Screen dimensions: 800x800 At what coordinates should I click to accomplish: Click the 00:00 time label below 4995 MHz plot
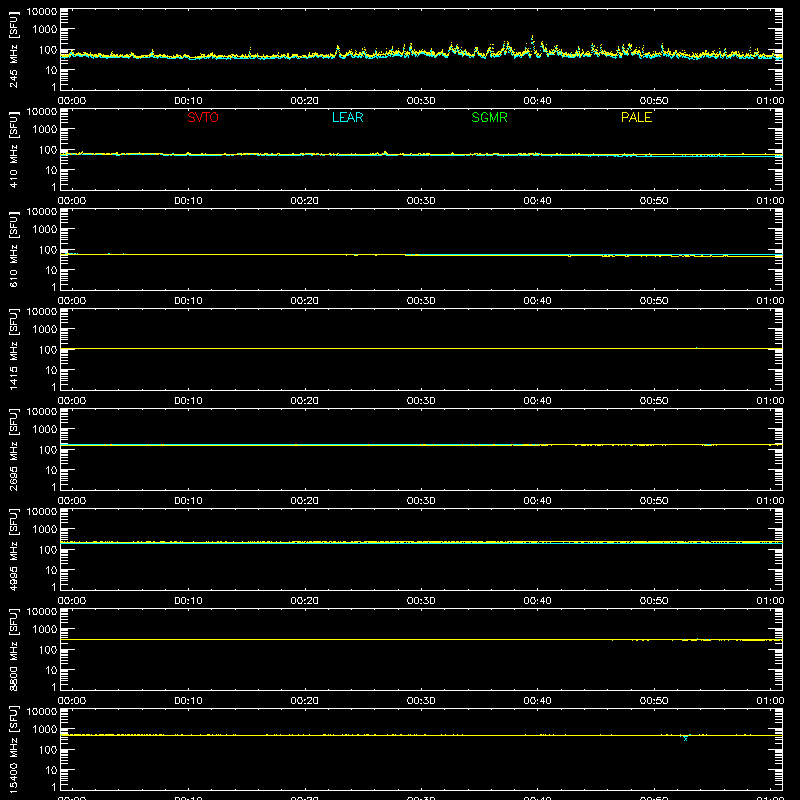[x=72, y=601]
